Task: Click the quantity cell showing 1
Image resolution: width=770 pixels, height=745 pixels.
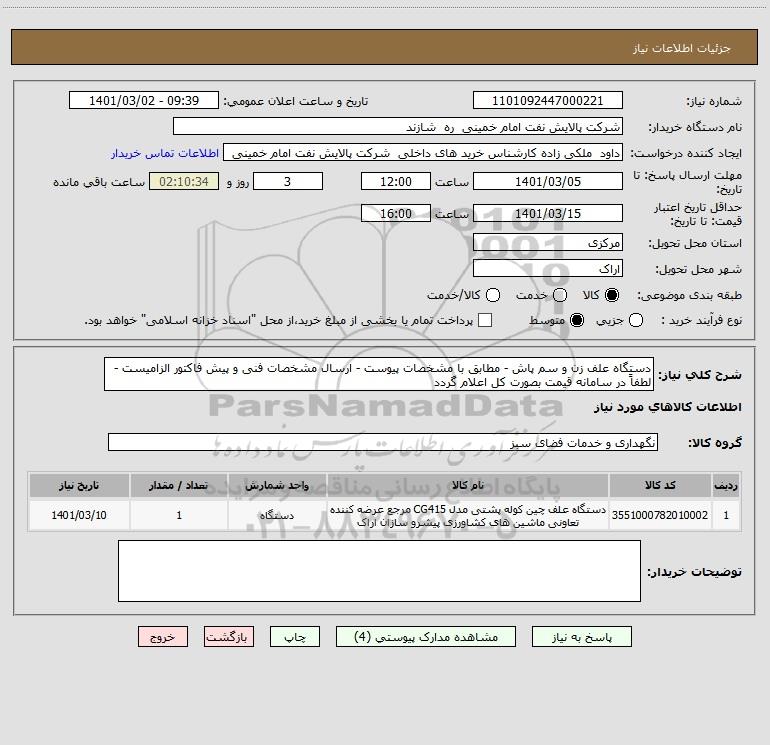Action: [179, 515]
